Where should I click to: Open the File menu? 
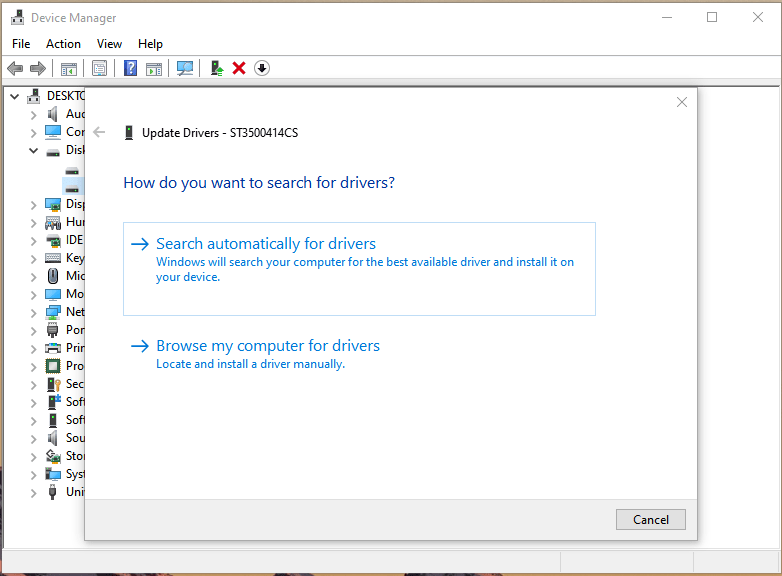[21, 44]
